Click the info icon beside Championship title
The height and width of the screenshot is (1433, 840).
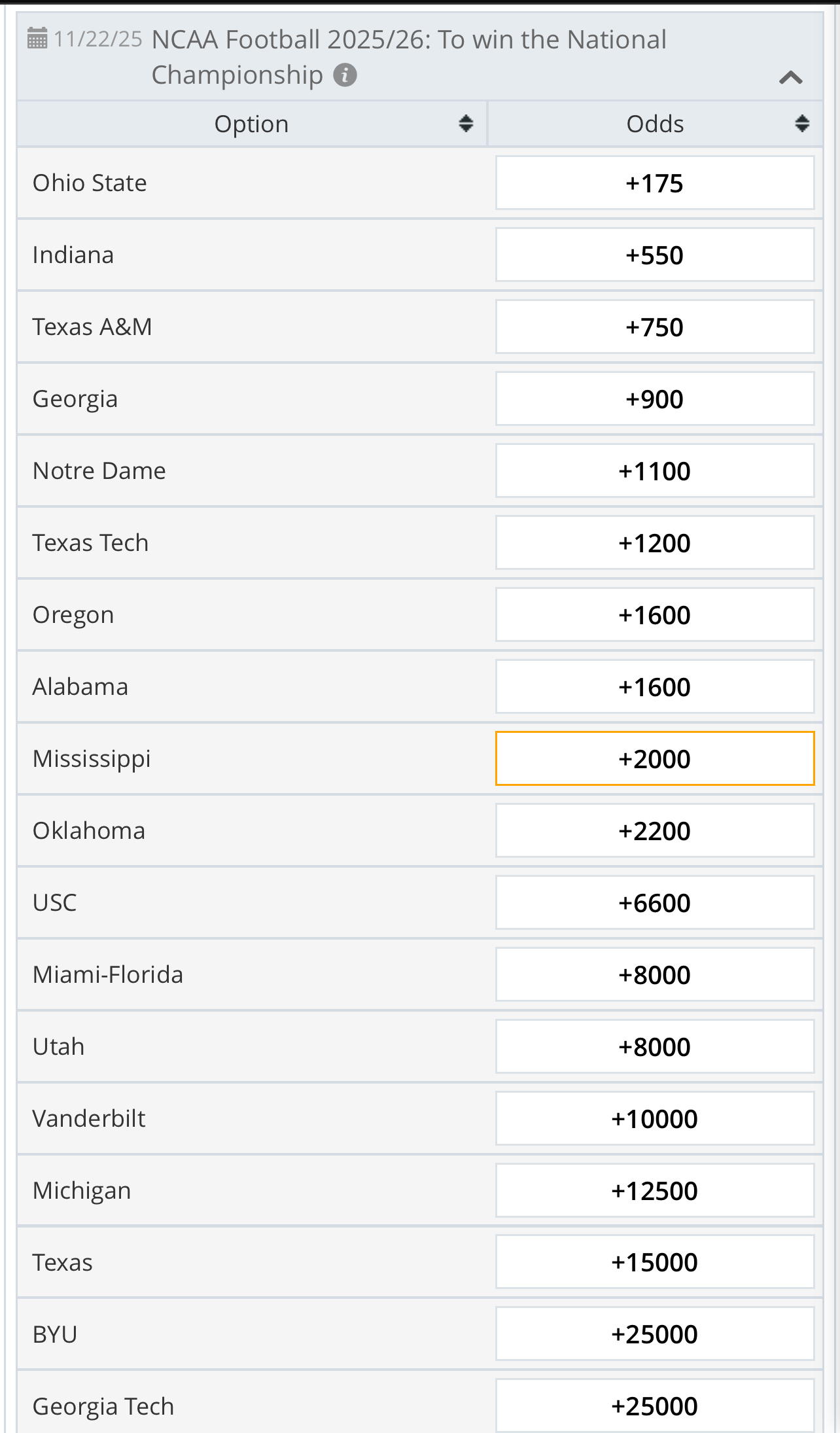click(345, 75)
